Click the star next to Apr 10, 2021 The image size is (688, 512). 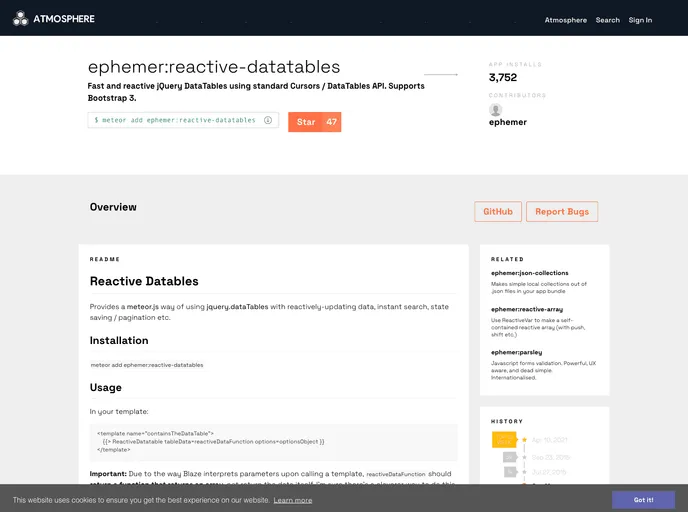524,440
